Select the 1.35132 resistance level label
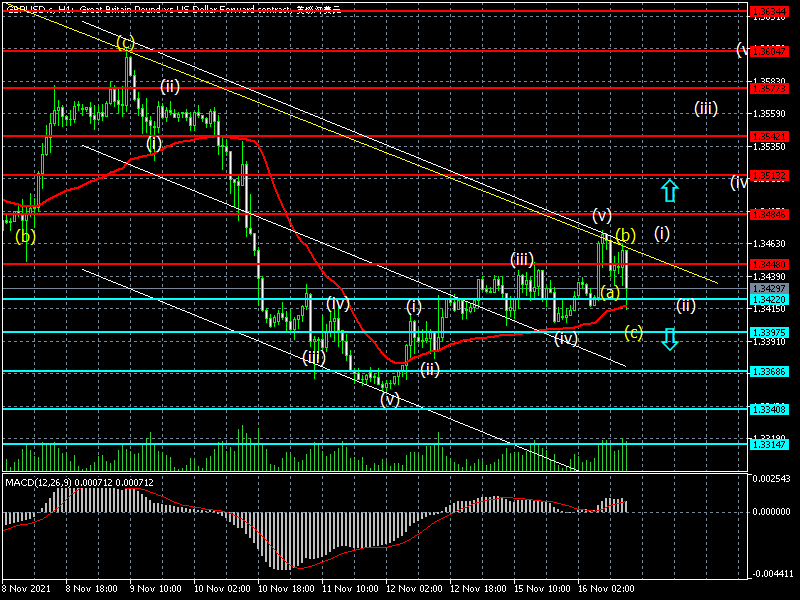The image size is (800, 600). (769, 176)
